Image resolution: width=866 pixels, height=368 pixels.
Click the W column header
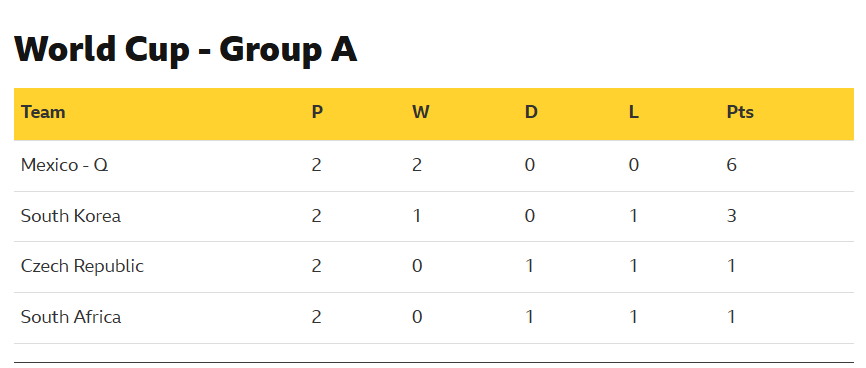click(x=421, y=112)
